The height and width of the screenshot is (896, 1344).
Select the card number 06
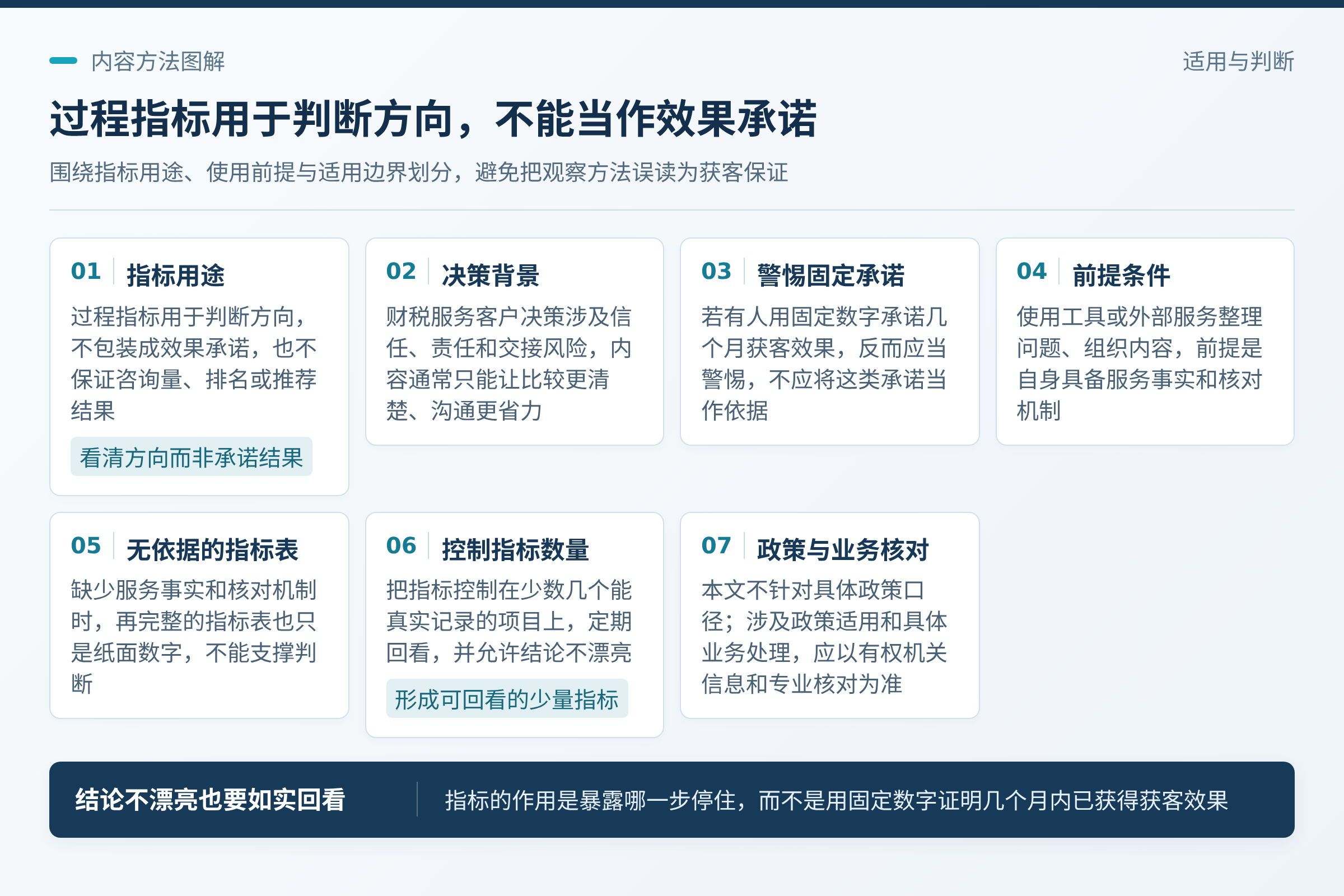[401, 545]
